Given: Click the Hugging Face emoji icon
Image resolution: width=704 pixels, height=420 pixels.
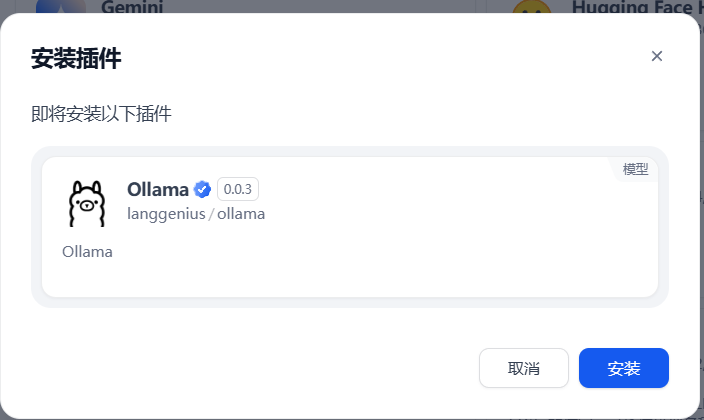Looking at the screenshot, I should [x=532, y=6].
